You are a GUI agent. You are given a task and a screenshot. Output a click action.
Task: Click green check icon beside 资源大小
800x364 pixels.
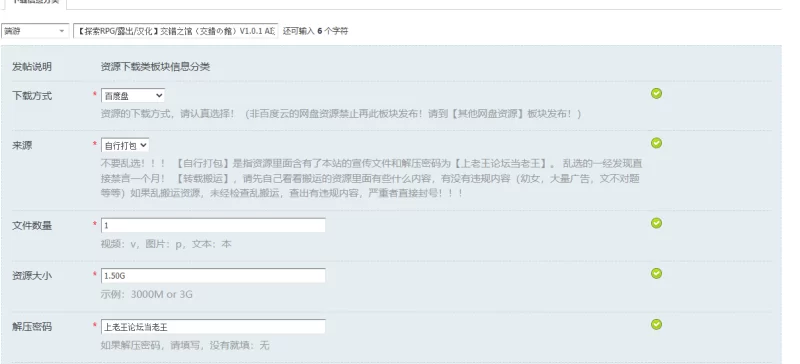pyautogui.click(x=657, y=274)
